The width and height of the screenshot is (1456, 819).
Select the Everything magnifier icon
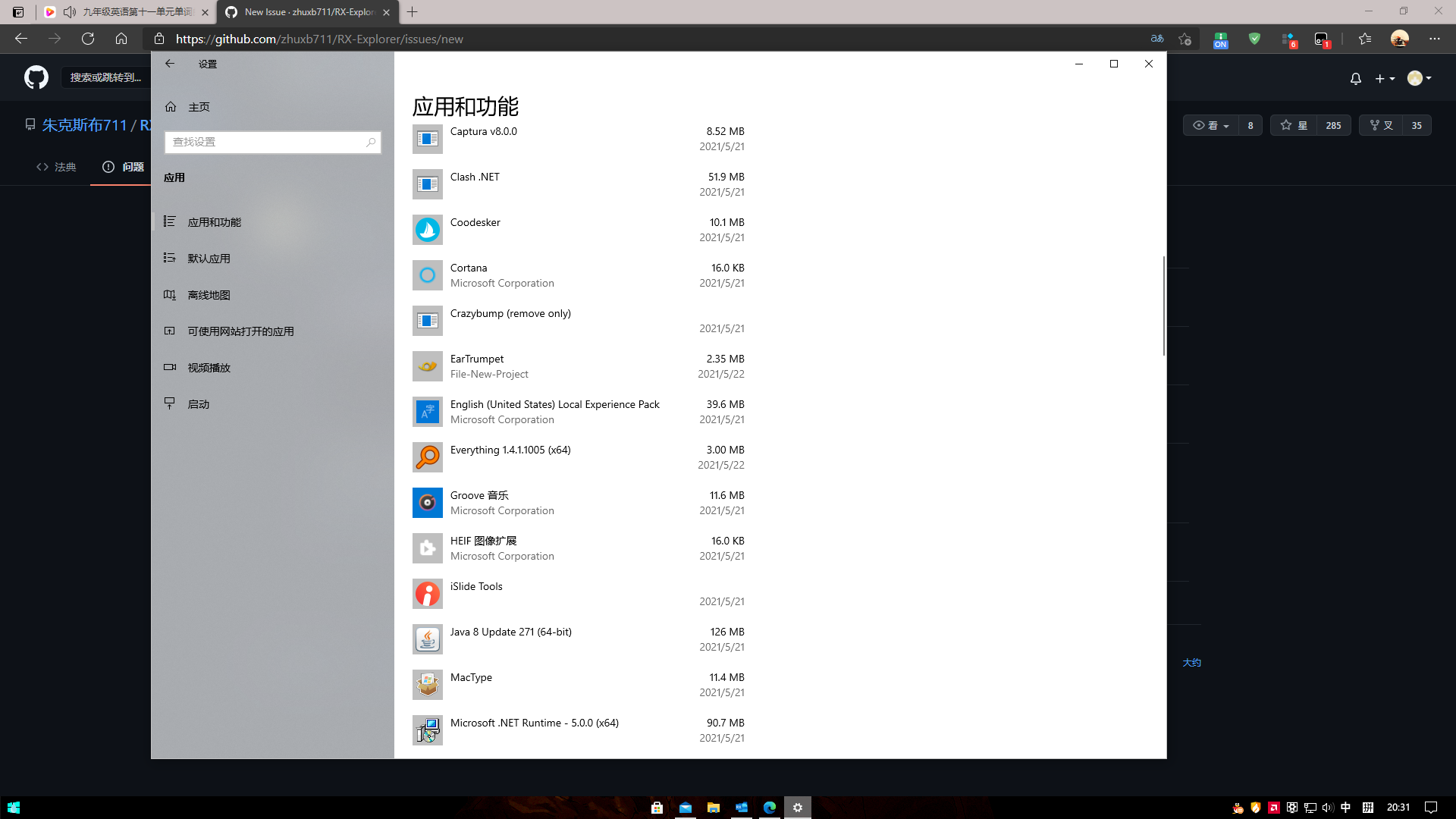point(428,457)
